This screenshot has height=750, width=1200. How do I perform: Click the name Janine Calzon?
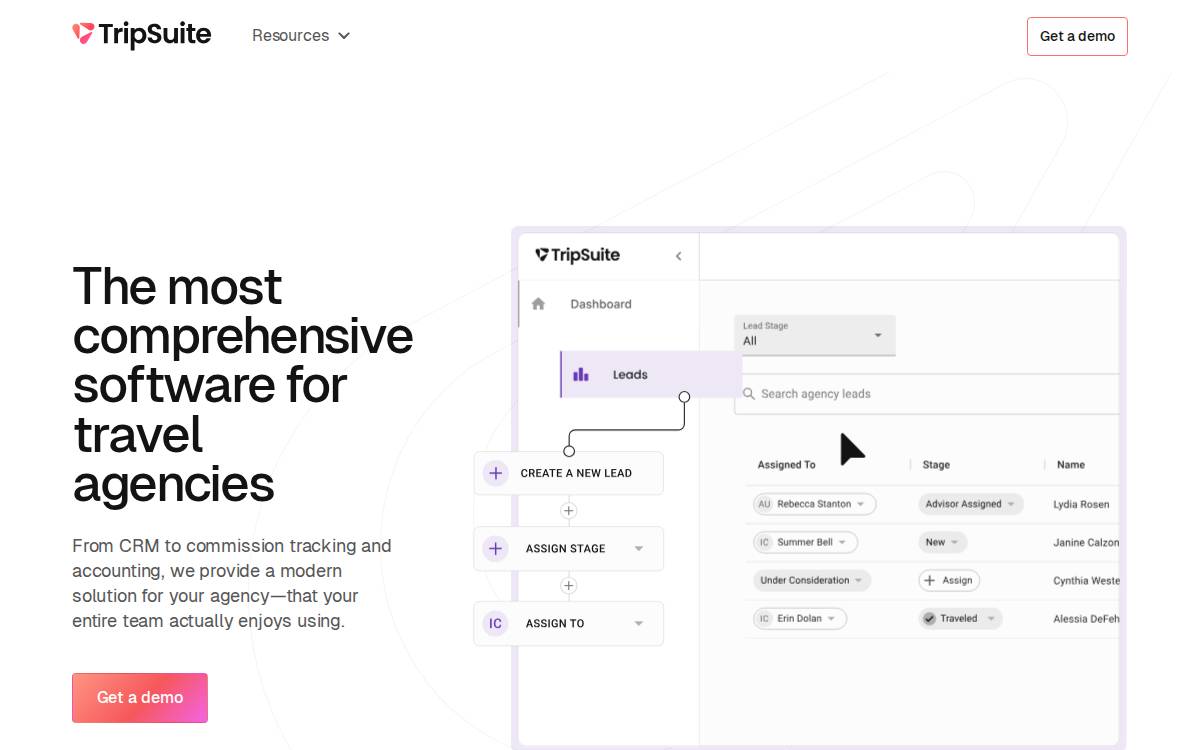pyautogui.click(x=1086, y=542)
